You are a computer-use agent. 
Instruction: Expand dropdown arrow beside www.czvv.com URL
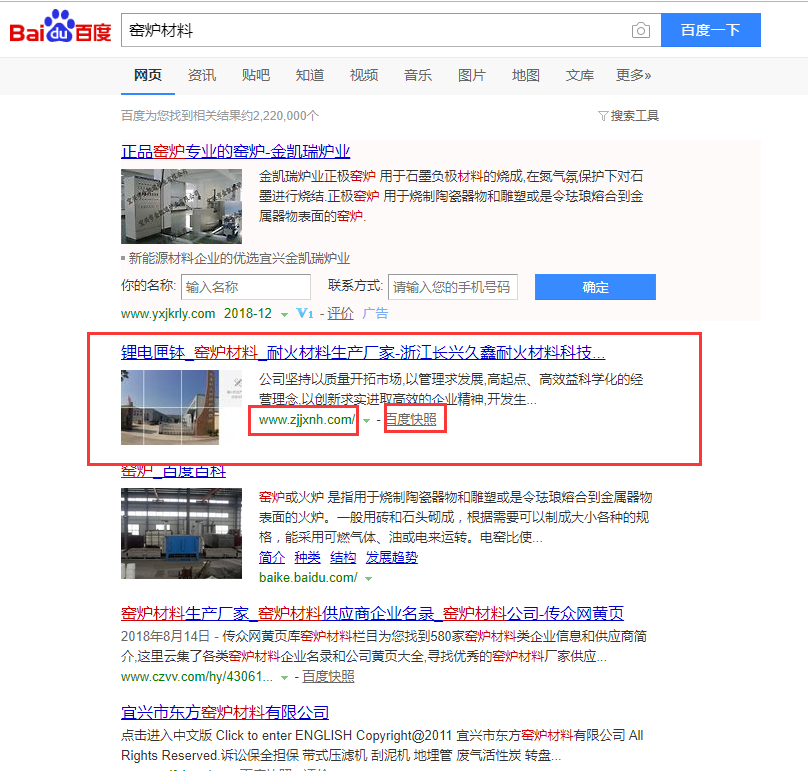click(x=285, y=677)
